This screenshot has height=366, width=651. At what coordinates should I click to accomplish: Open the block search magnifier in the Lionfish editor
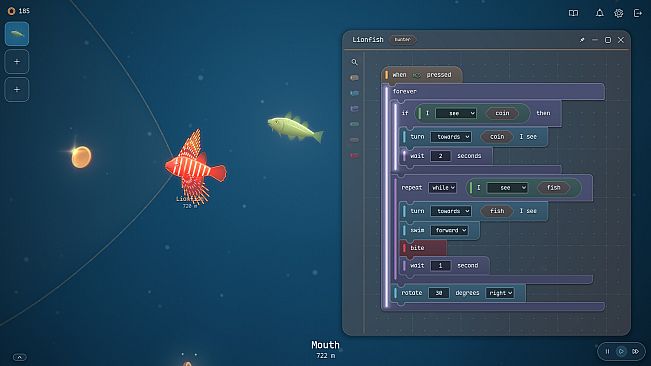click(x=354, y=62)
